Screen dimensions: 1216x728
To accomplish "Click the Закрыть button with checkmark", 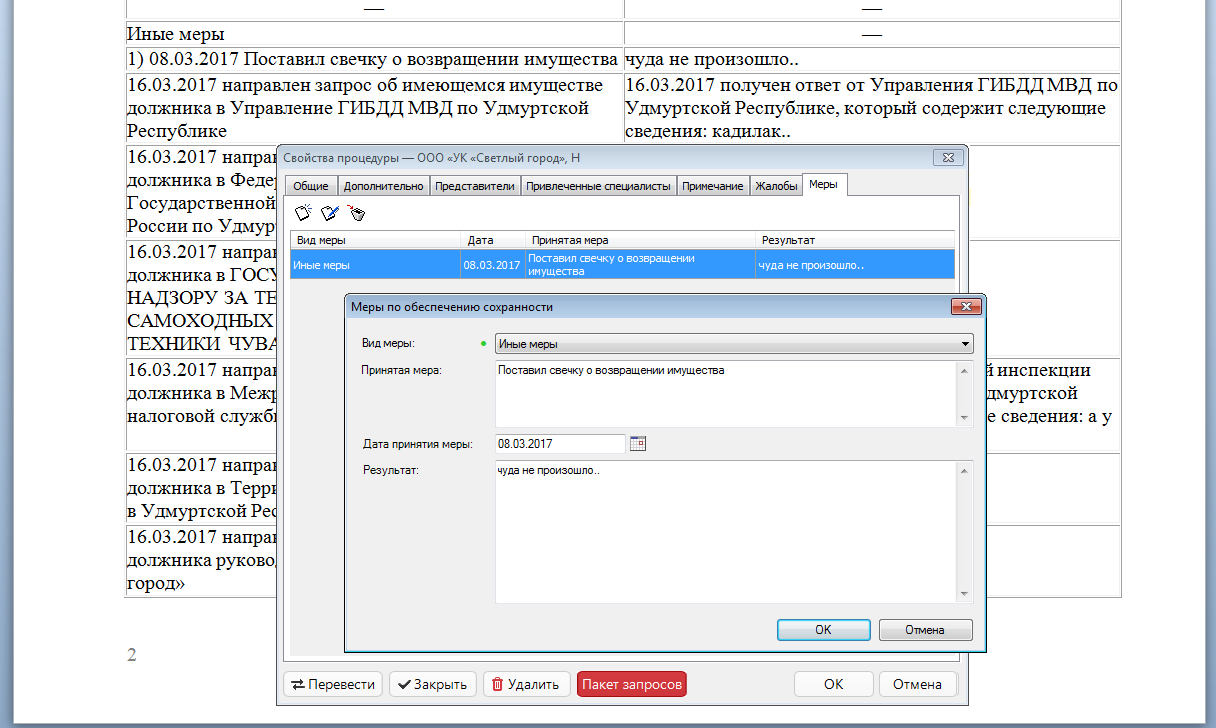I will click(432, 685).
